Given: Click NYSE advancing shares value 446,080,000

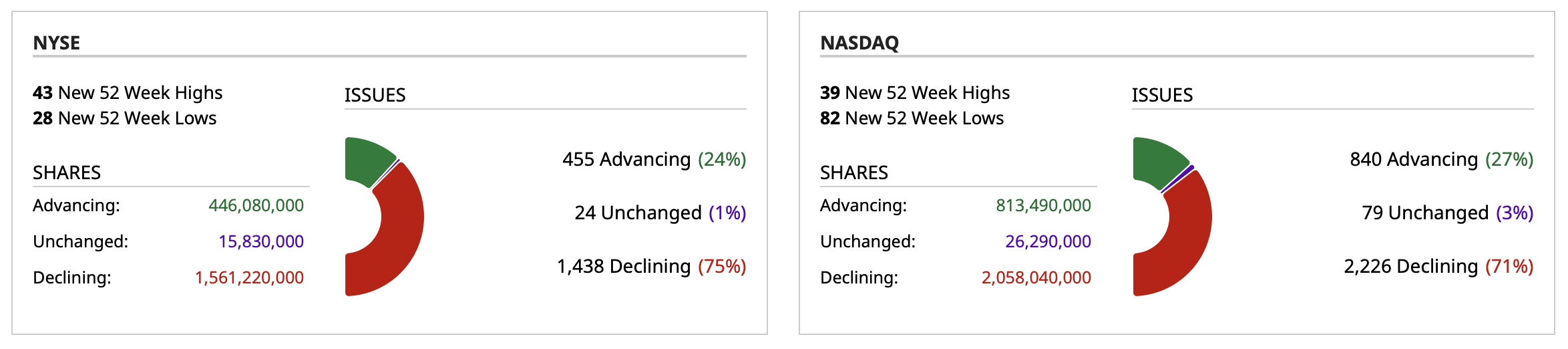Looking at the screenshot, I should pyautogui.click(x=256, y=205).
